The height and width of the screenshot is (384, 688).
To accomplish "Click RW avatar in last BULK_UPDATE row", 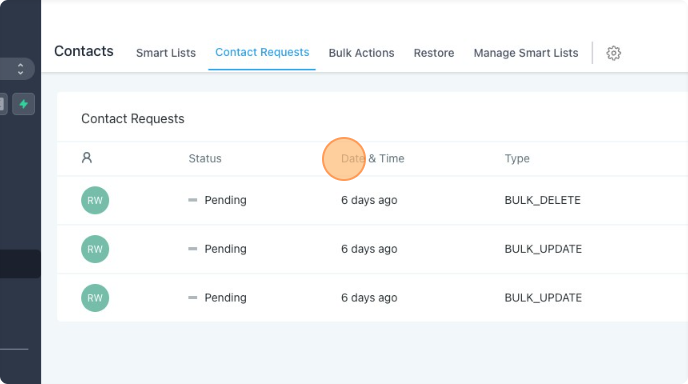I will click(x=95, y=298).
